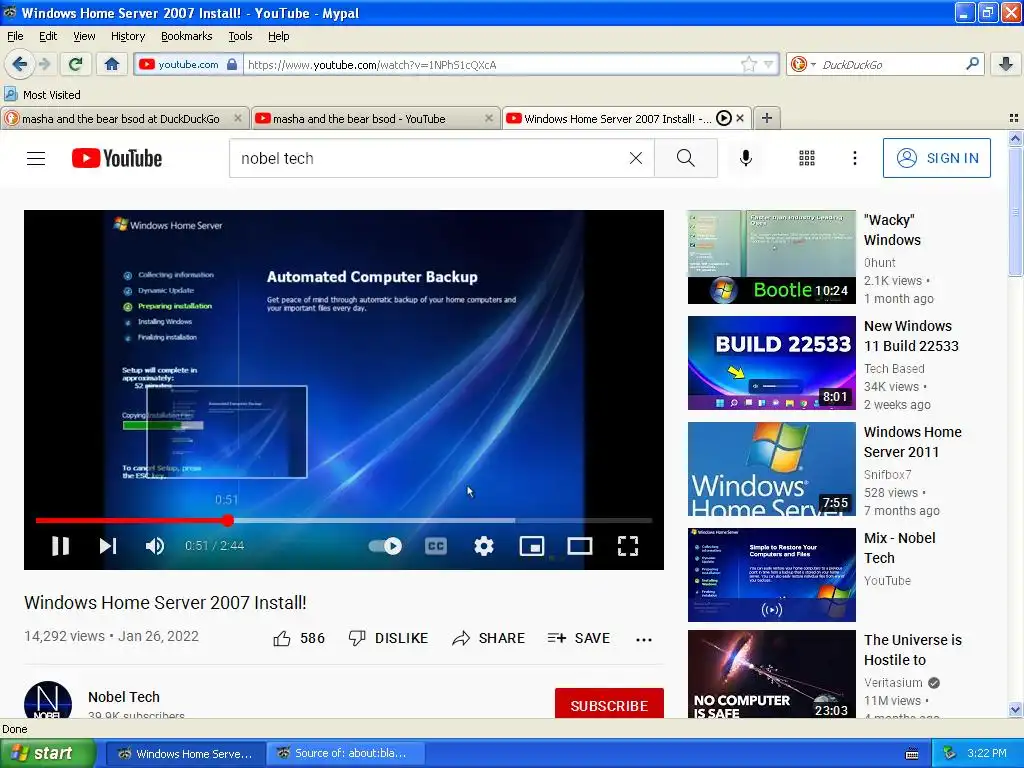Clear the YouTube search query

coord(635,158)
